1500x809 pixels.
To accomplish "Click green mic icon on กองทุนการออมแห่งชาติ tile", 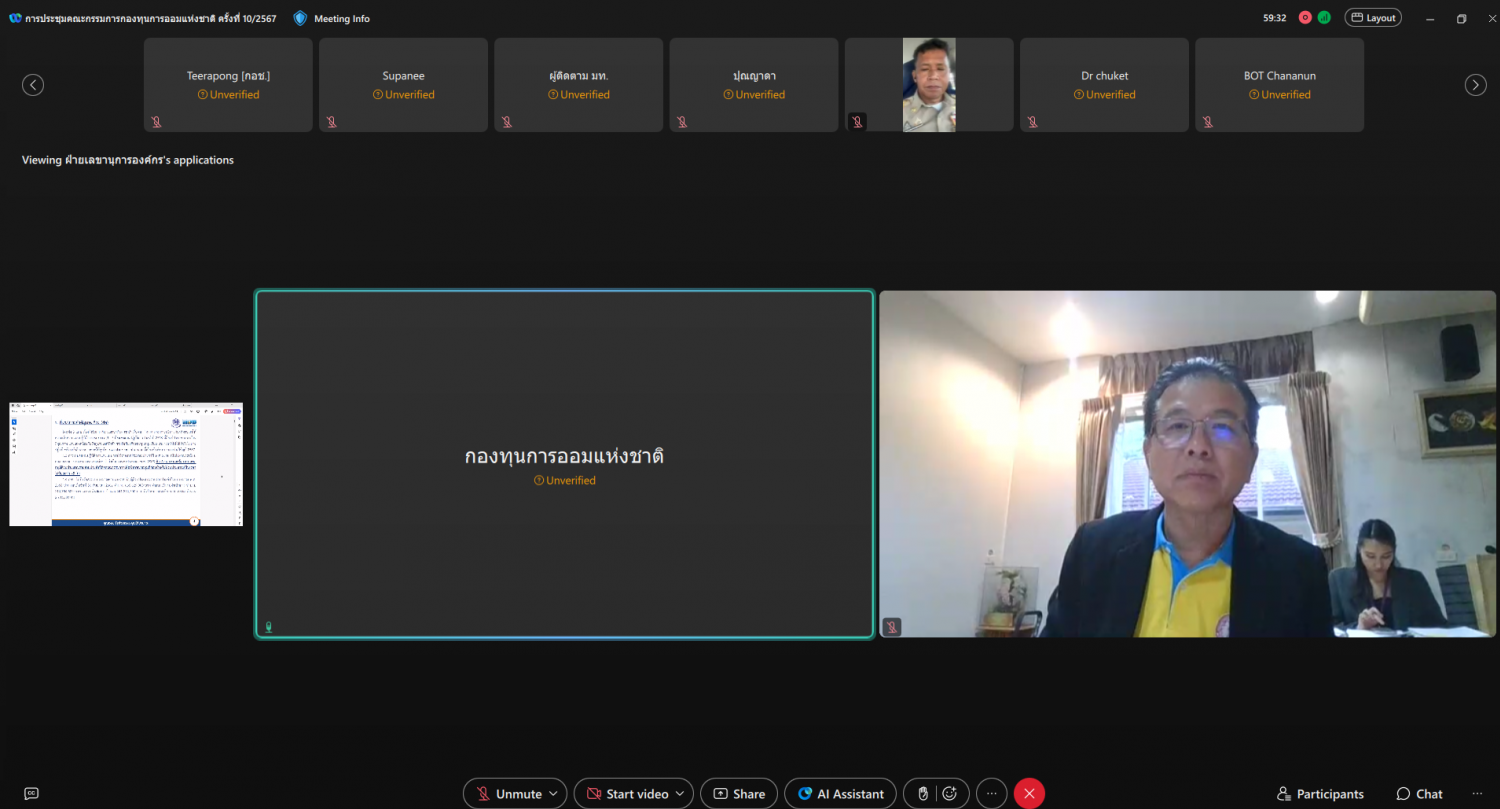I will 268,627.
